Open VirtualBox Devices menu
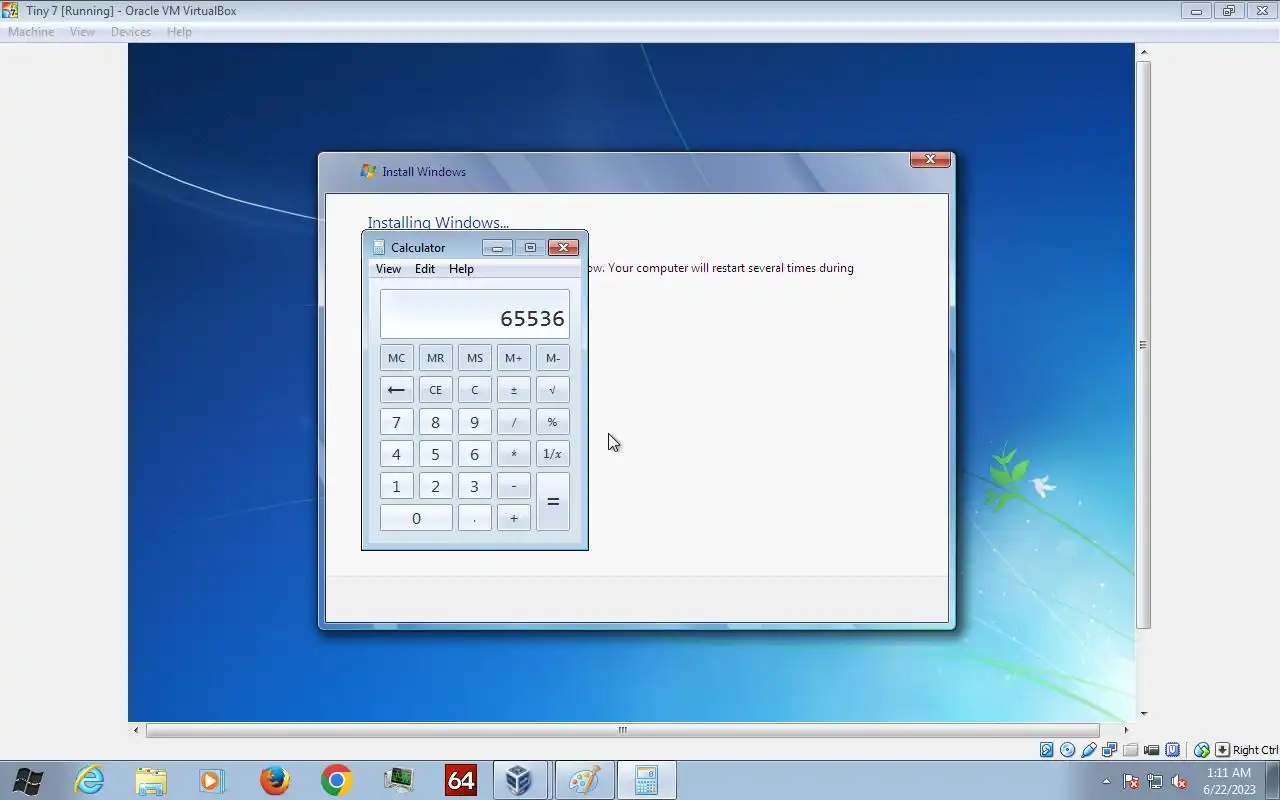Screen dimensions: 1280x800 [x=131, y=32]
